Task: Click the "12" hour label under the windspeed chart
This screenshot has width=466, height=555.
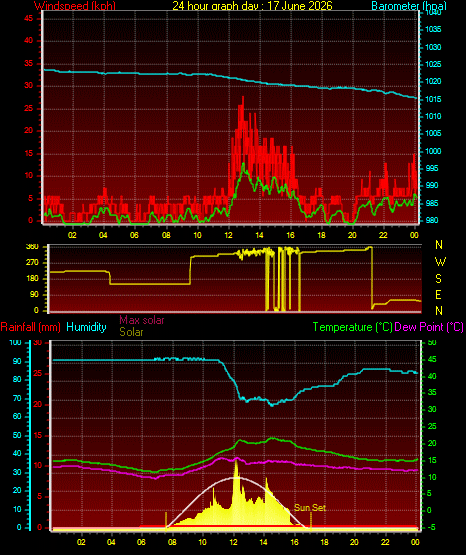Action: (229, 235)
